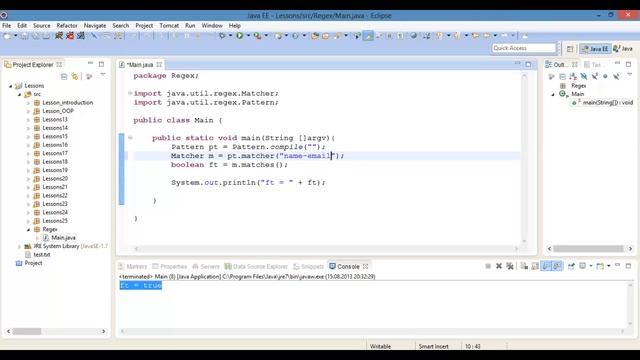Click the Open Perspective icon
Screen dimensions: 640x360
click(x=570, y=49)
